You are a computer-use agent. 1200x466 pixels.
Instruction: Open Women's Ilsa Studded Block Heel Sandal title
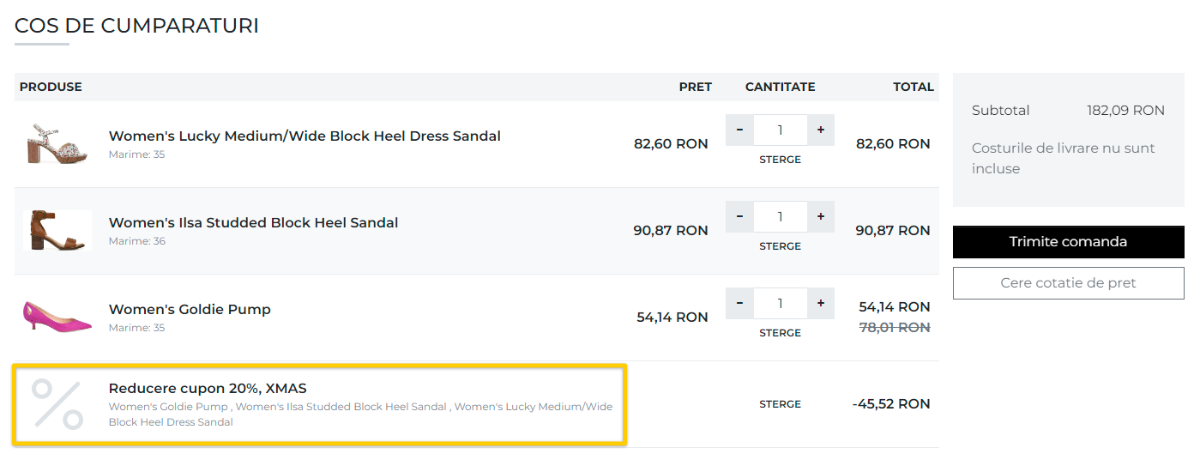point(253,222)
